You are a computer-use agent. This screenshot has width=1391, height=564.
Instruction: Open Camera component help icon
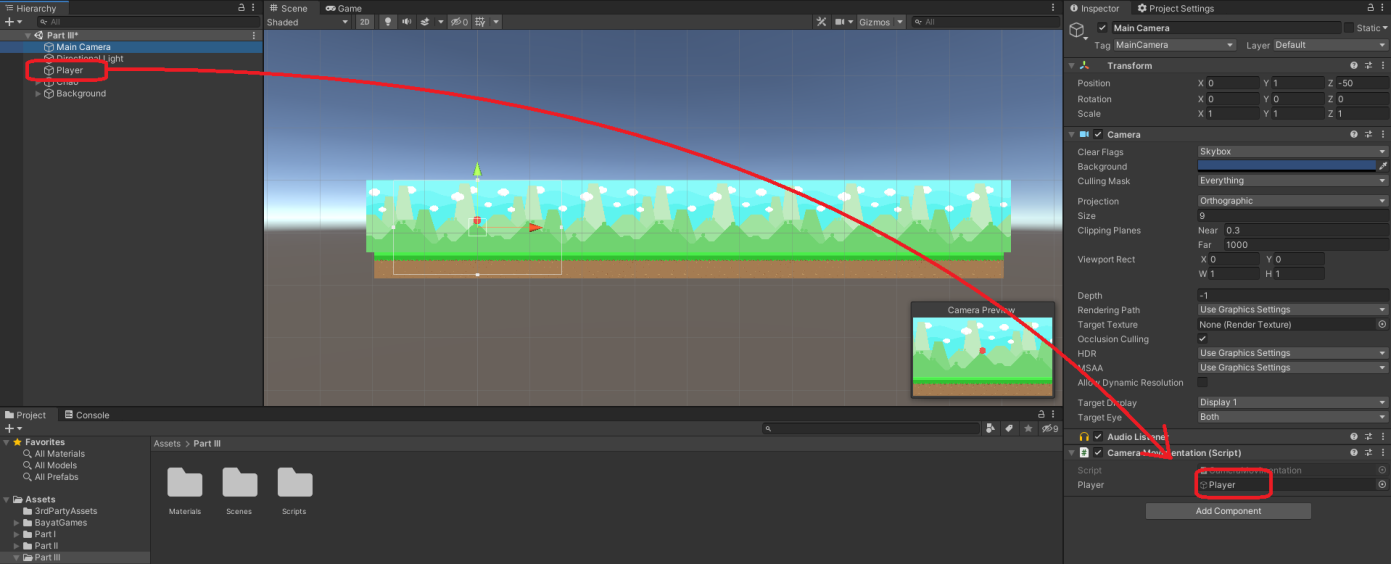coord(1354,134)
